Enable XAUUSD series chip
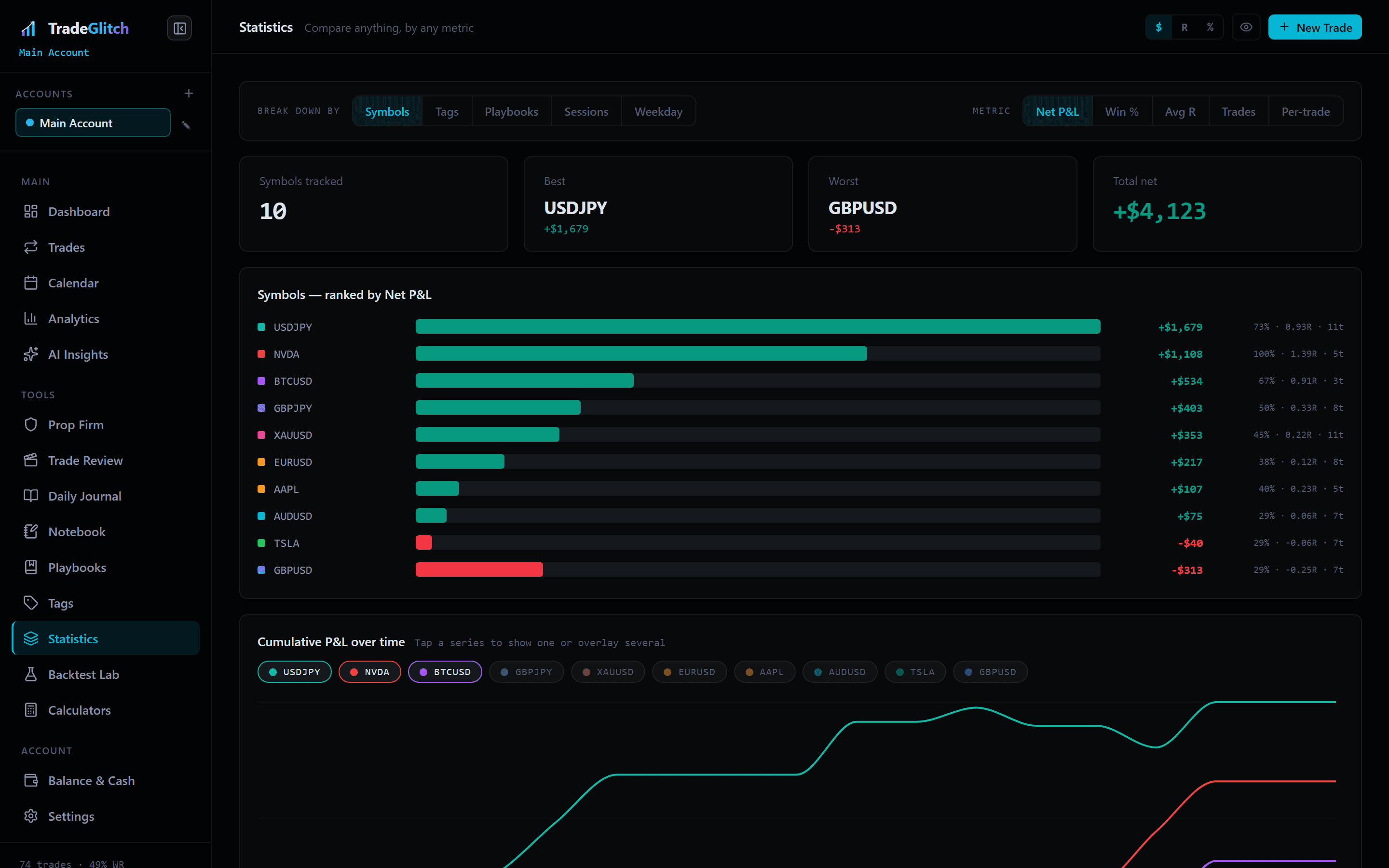 point(608,672)
